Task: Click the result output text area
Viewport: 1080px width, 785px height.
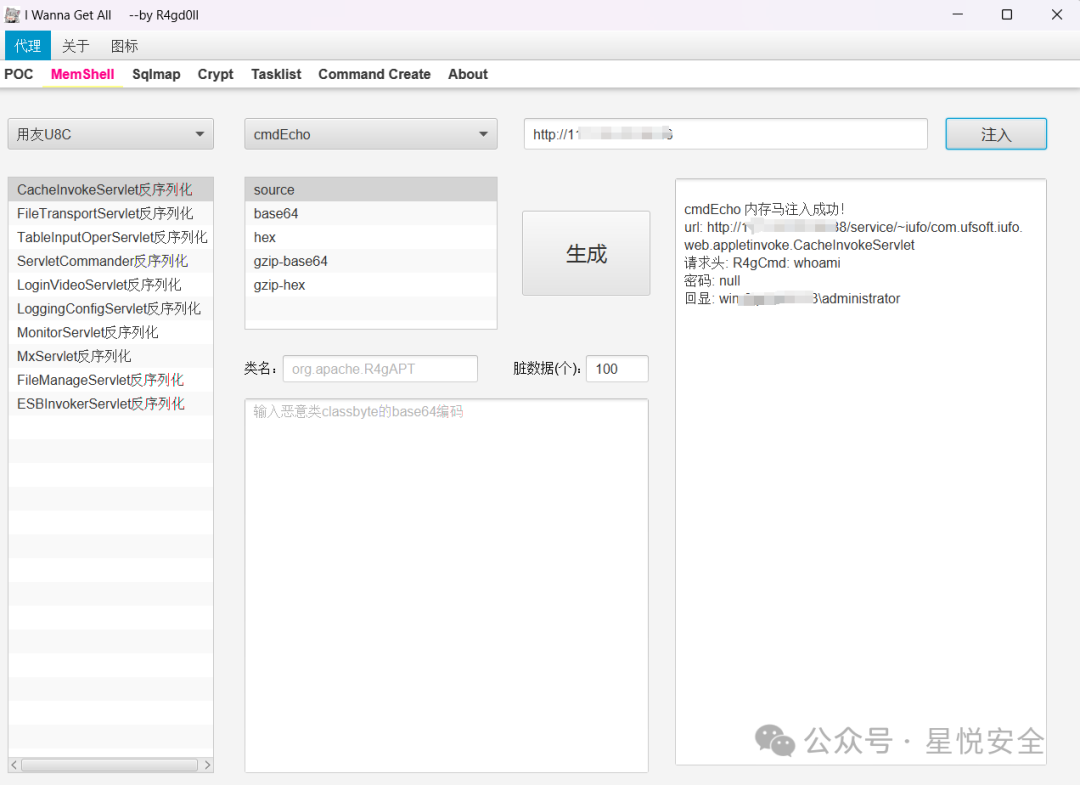Action: [861, 472]
